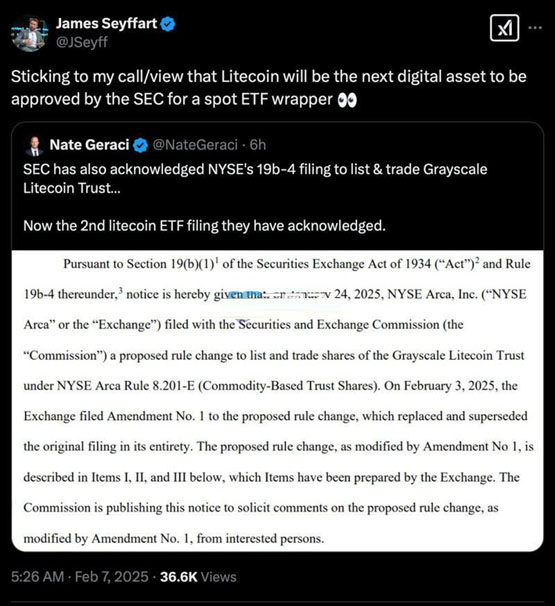Click the Nate Geraci display name
Screen dimensions: 555x606
tap(89, 145)
